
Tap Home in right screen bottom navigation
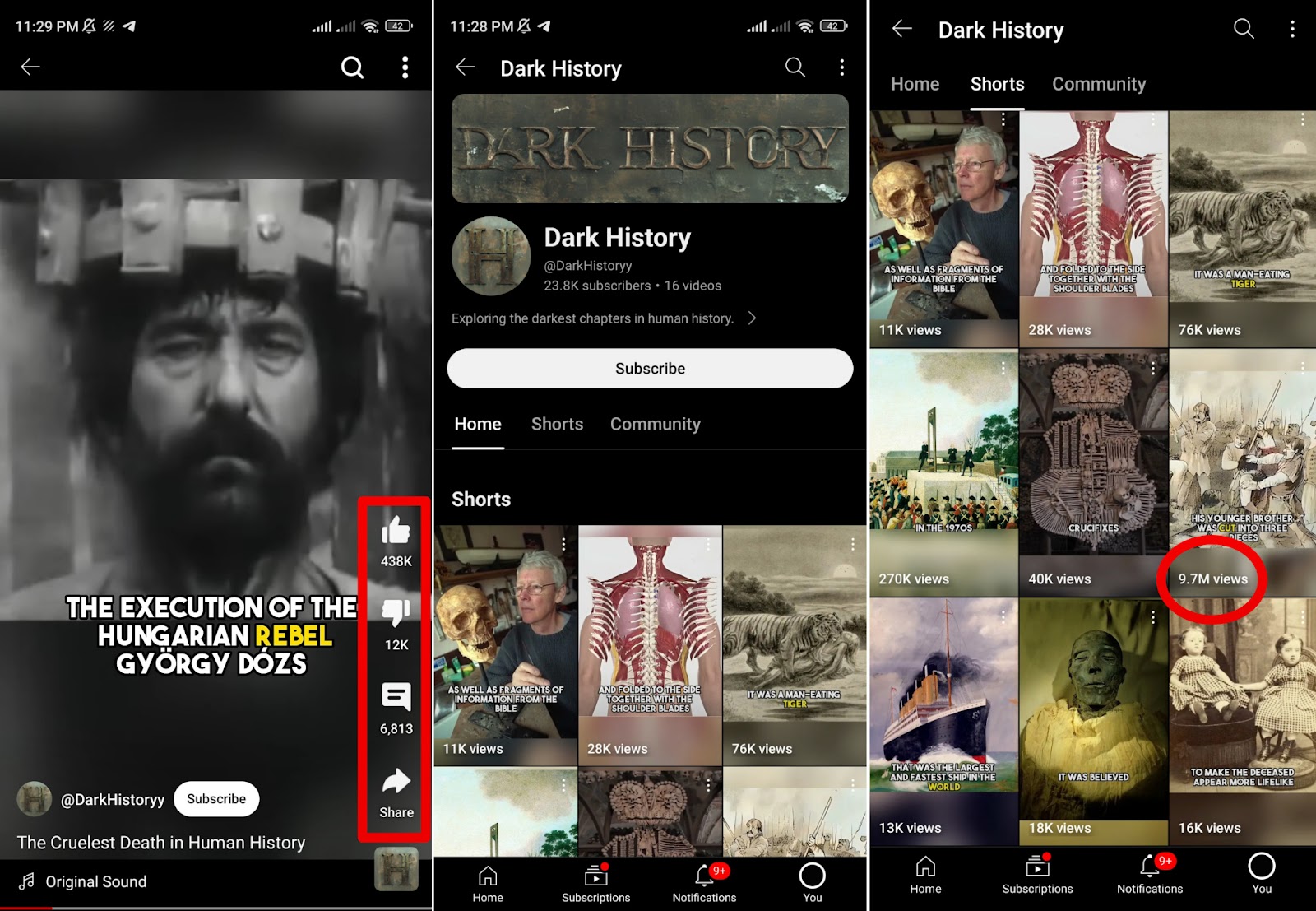point(925,875)
